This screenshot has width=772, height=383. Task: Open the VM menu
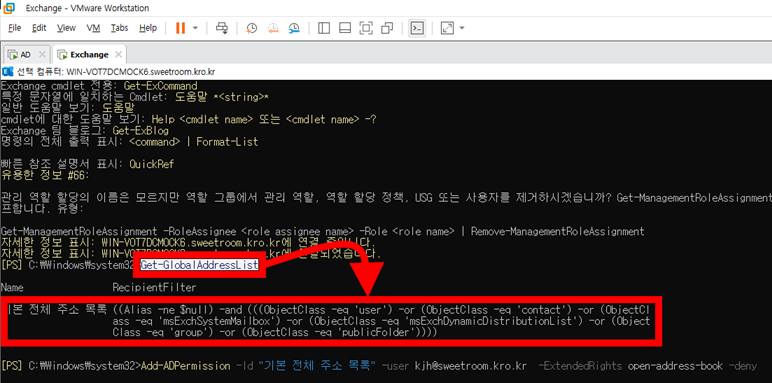click(93, 28)
